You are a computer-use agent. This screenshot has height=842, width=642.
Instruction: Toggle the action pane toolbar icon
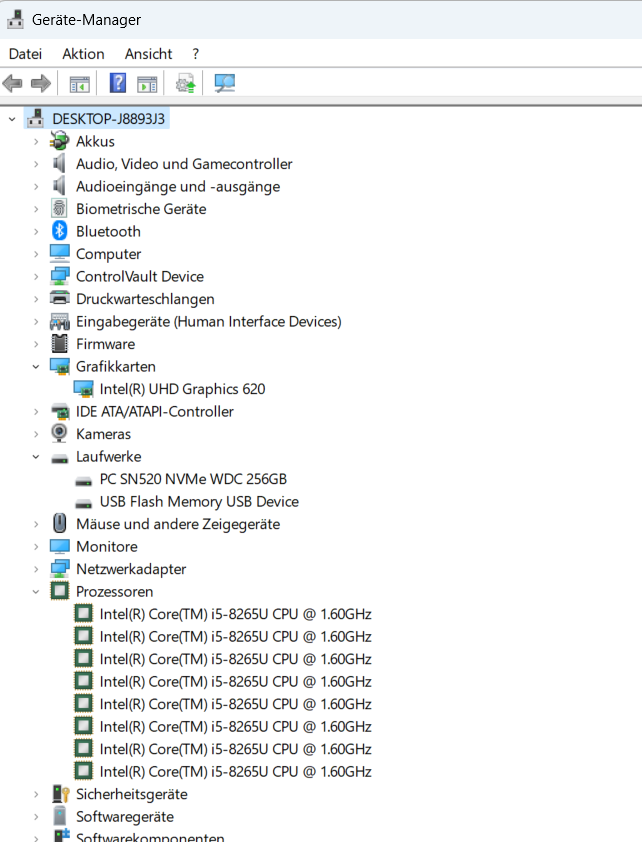pos(147,84)
